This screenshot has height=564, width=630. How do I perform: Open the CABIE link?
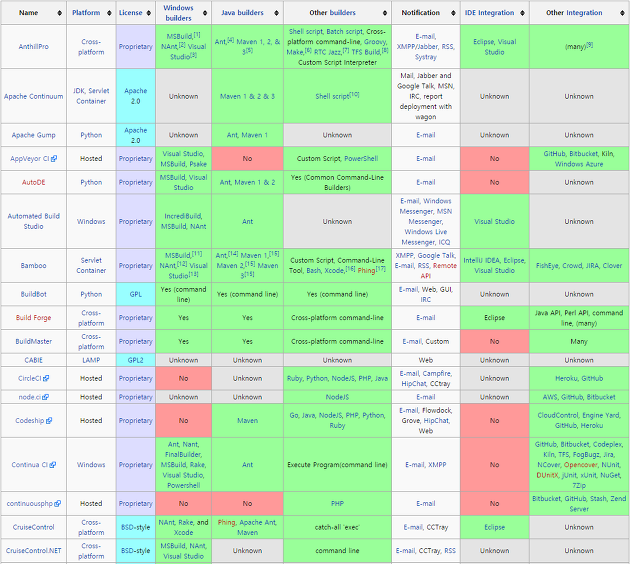click(x=33, y=360)
